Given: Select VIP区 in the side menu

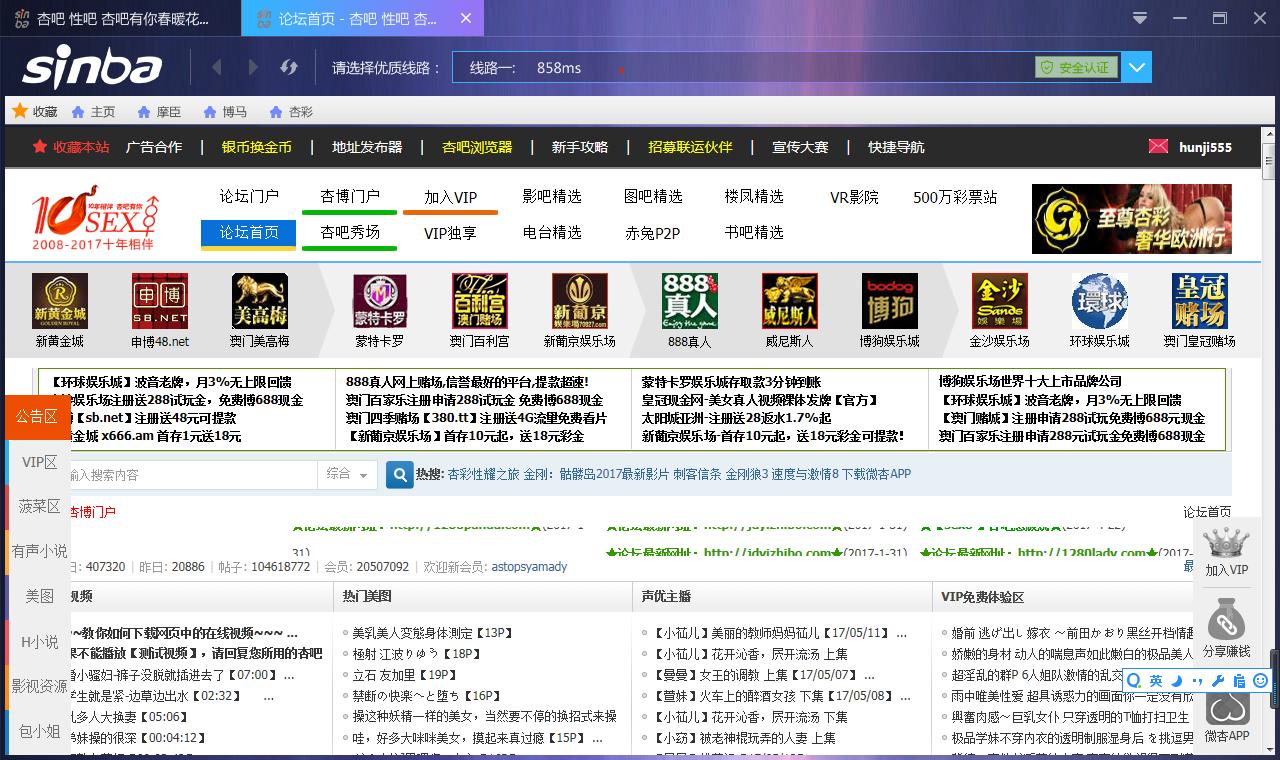Looking at the screenshot, I should pyautogui.click(x=40, y=462).
